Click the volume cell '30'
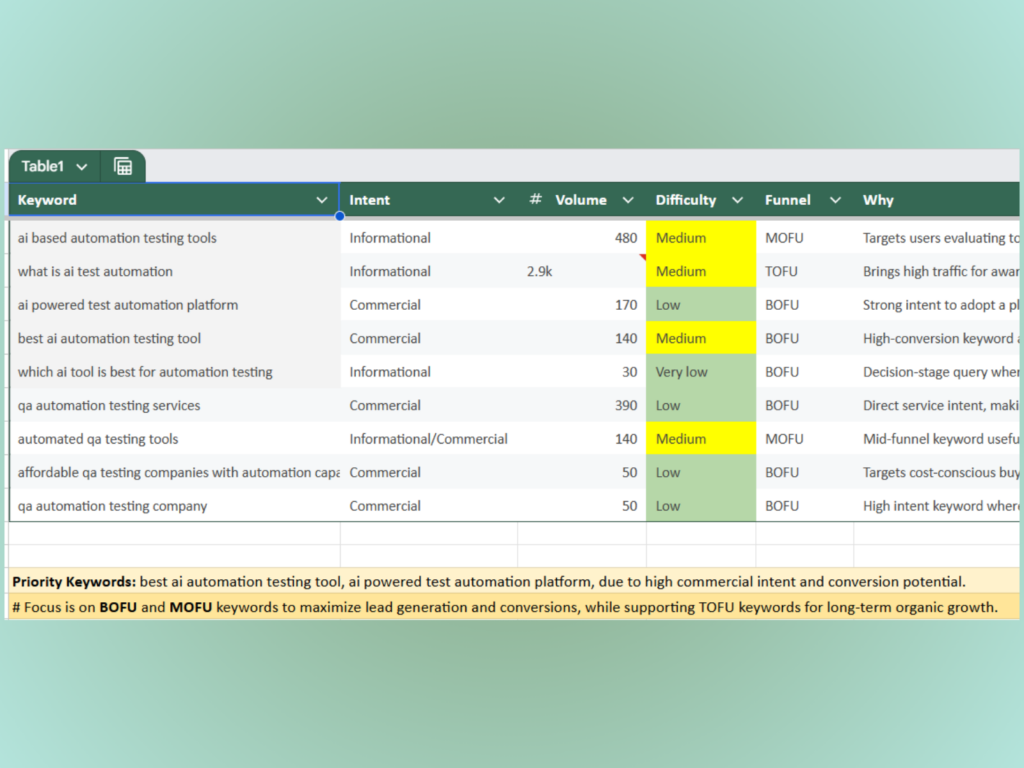1024x768 pixels. pos(582,372)
